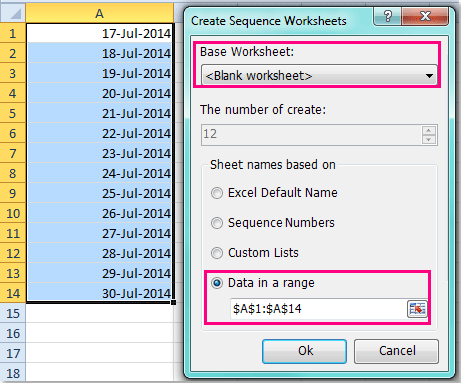Select row 3 header
This screenshot has height=383, width=461.
click(13, 73)
